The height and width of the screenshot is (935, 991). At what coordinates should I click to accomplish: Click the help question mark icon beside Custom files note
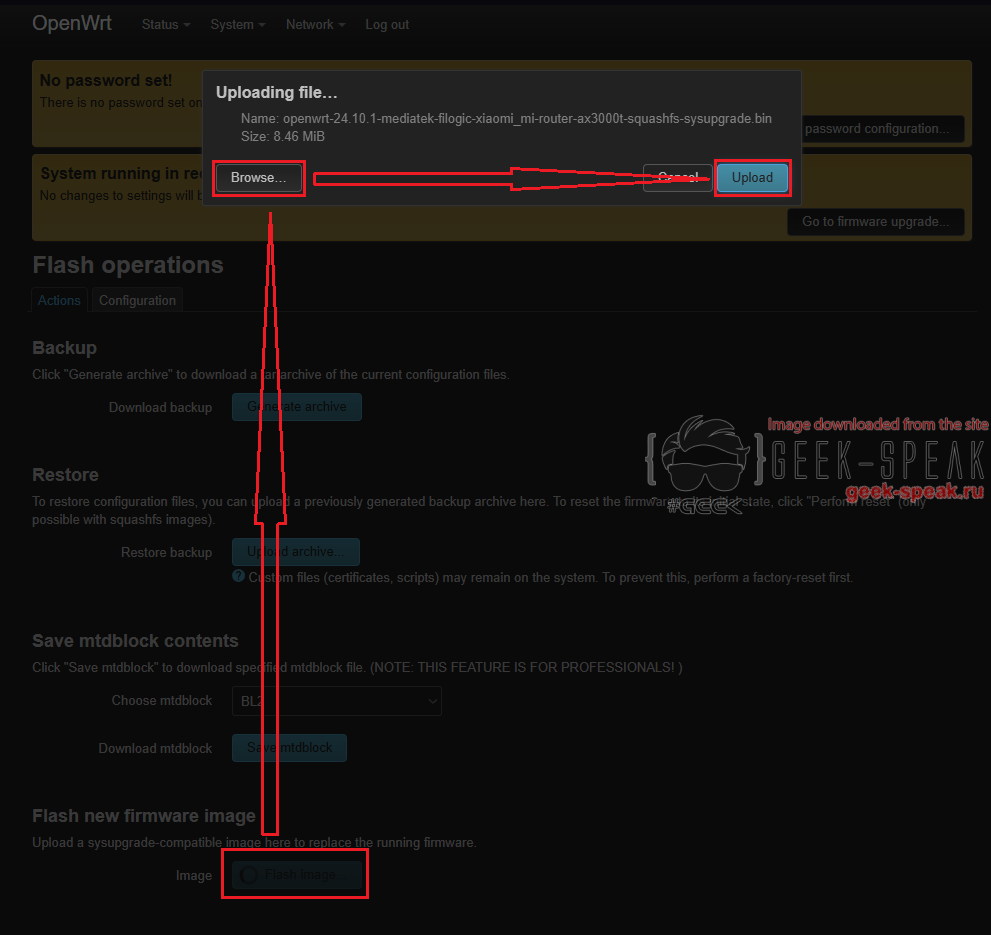pyautogui.click(x=238, y=576)
